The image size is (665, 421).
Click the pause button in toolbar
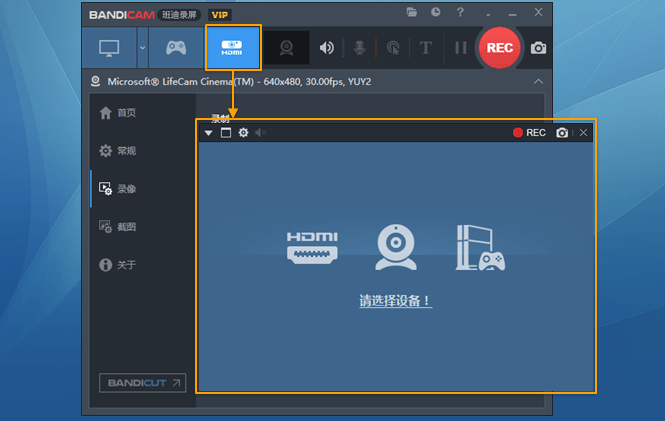[461, 47]
